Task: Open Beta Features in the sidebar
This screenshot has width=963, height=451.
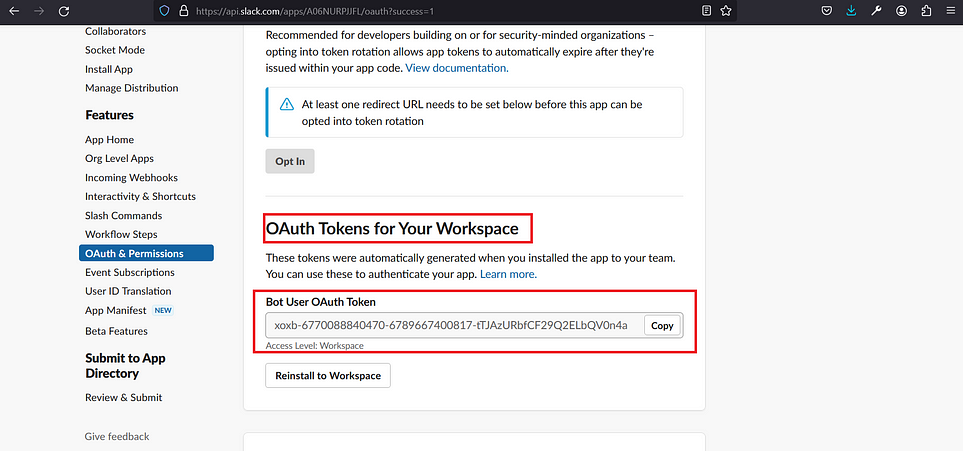Action: point(116,331)
